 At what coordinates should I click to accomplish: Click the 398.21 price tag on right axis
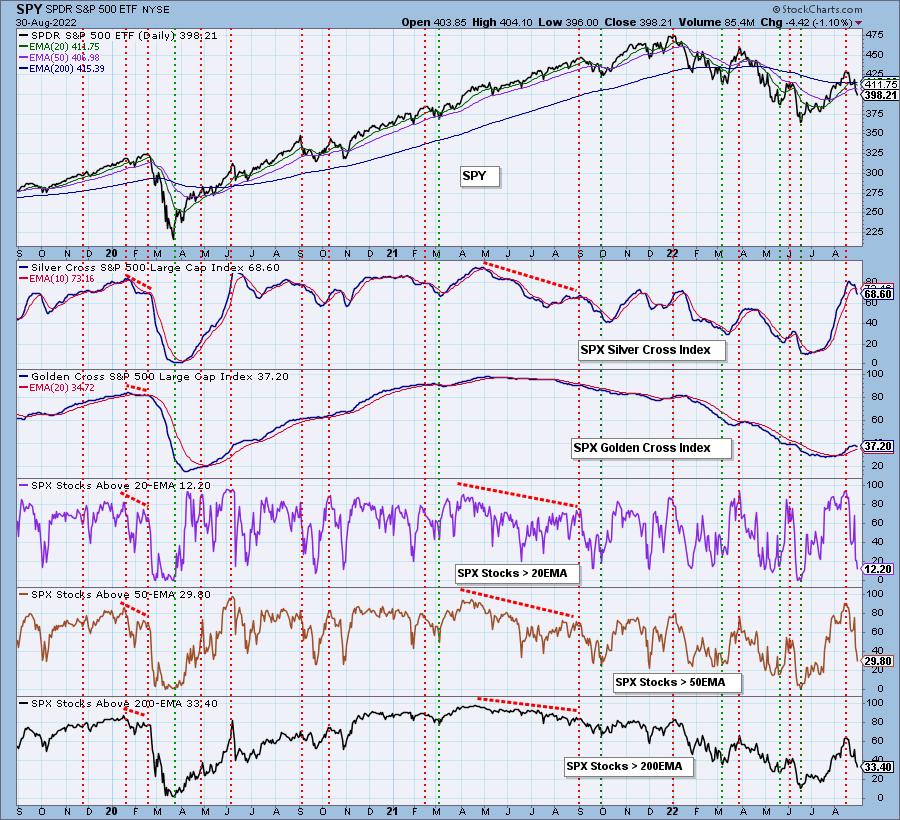point(880,95)
